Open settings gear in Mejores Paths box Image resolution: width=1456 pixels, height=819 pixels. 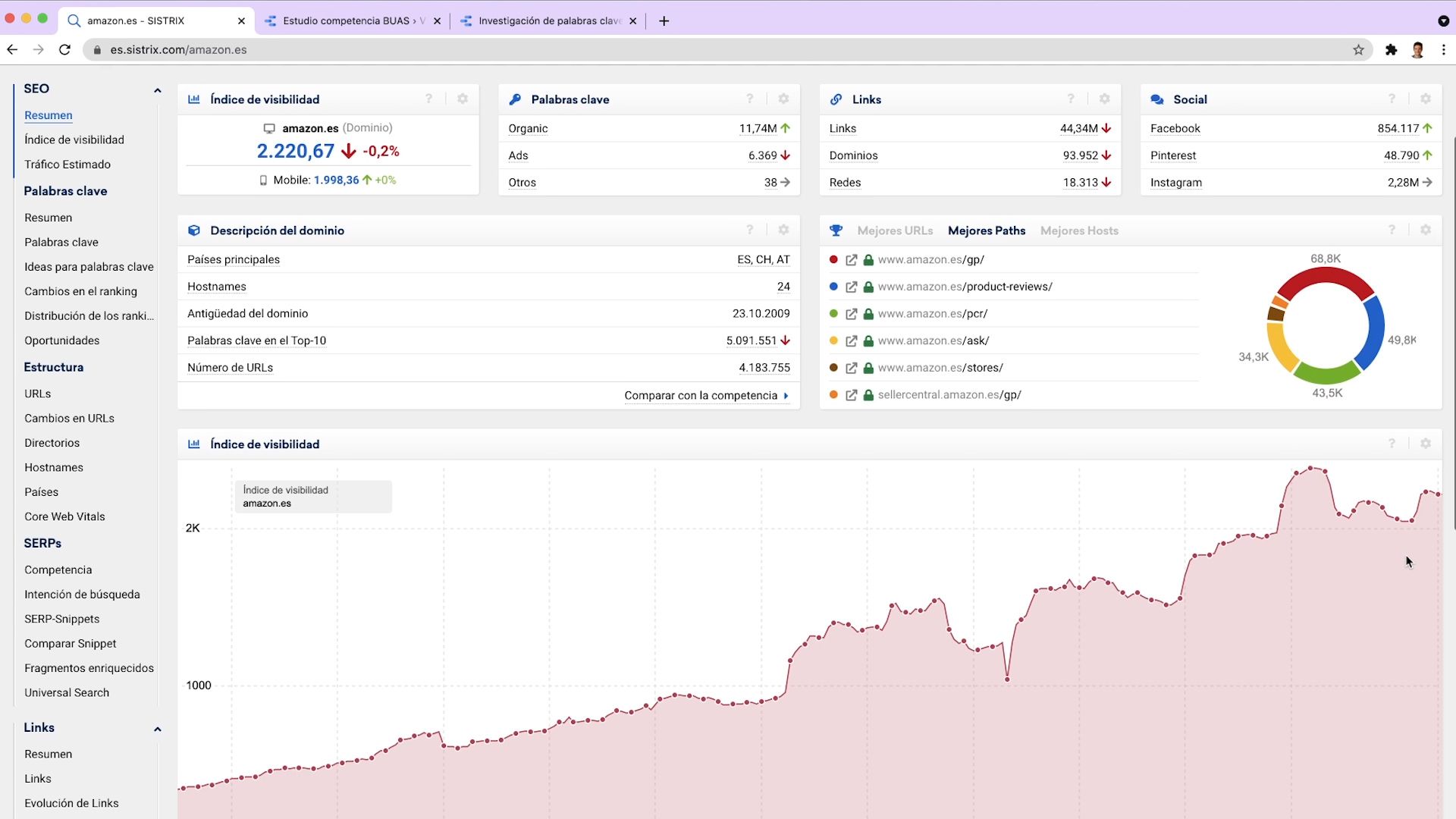1425,230
